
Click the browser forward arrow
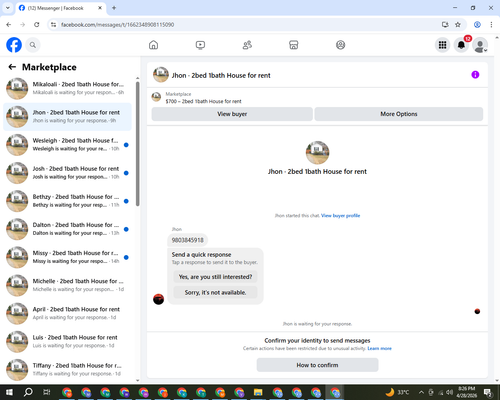pyautogui.click(x=23, y=25)
